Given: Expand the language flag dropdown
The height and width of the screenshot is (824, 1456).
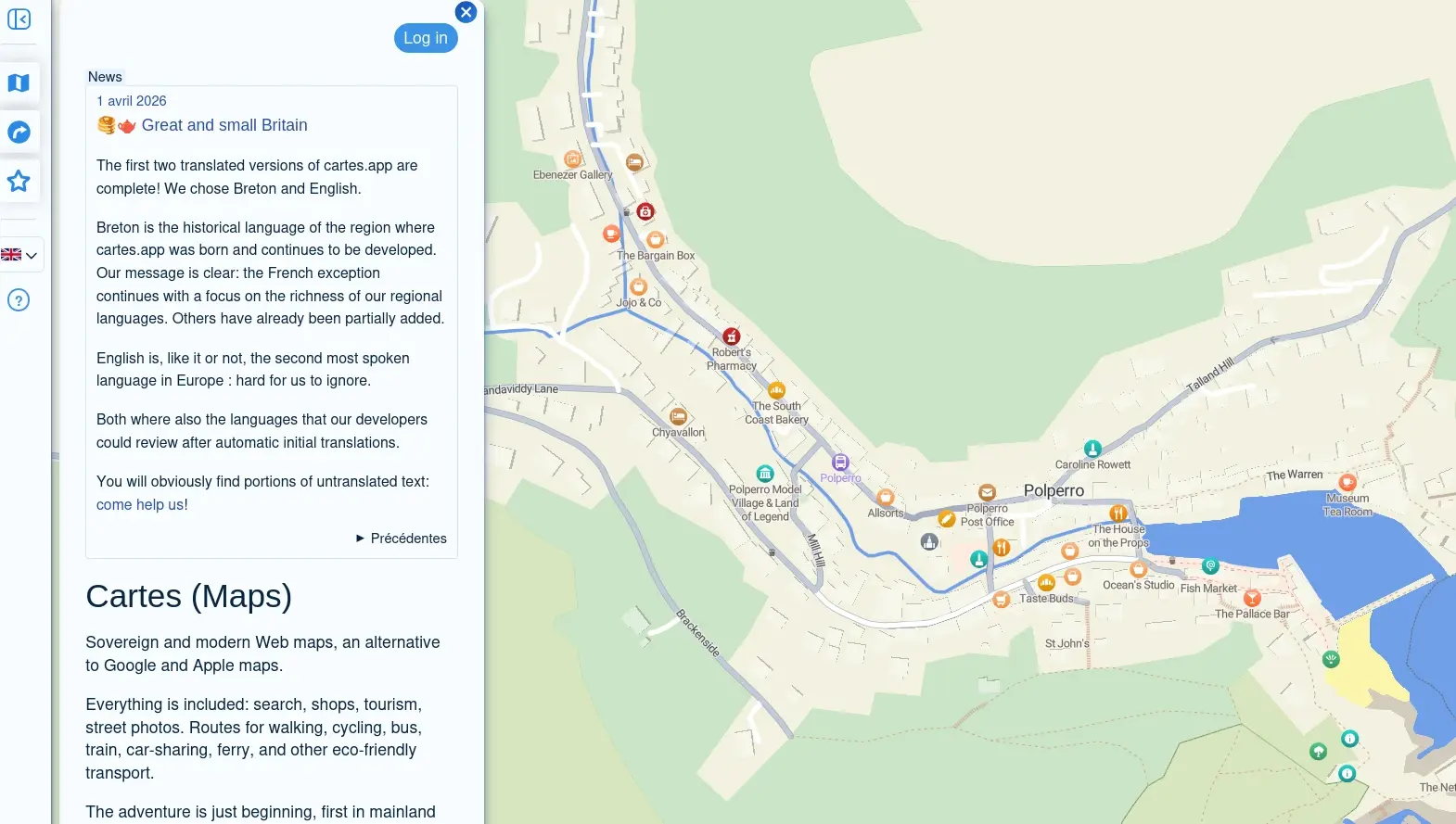Looking at the screenshot, I should (19, 255).
